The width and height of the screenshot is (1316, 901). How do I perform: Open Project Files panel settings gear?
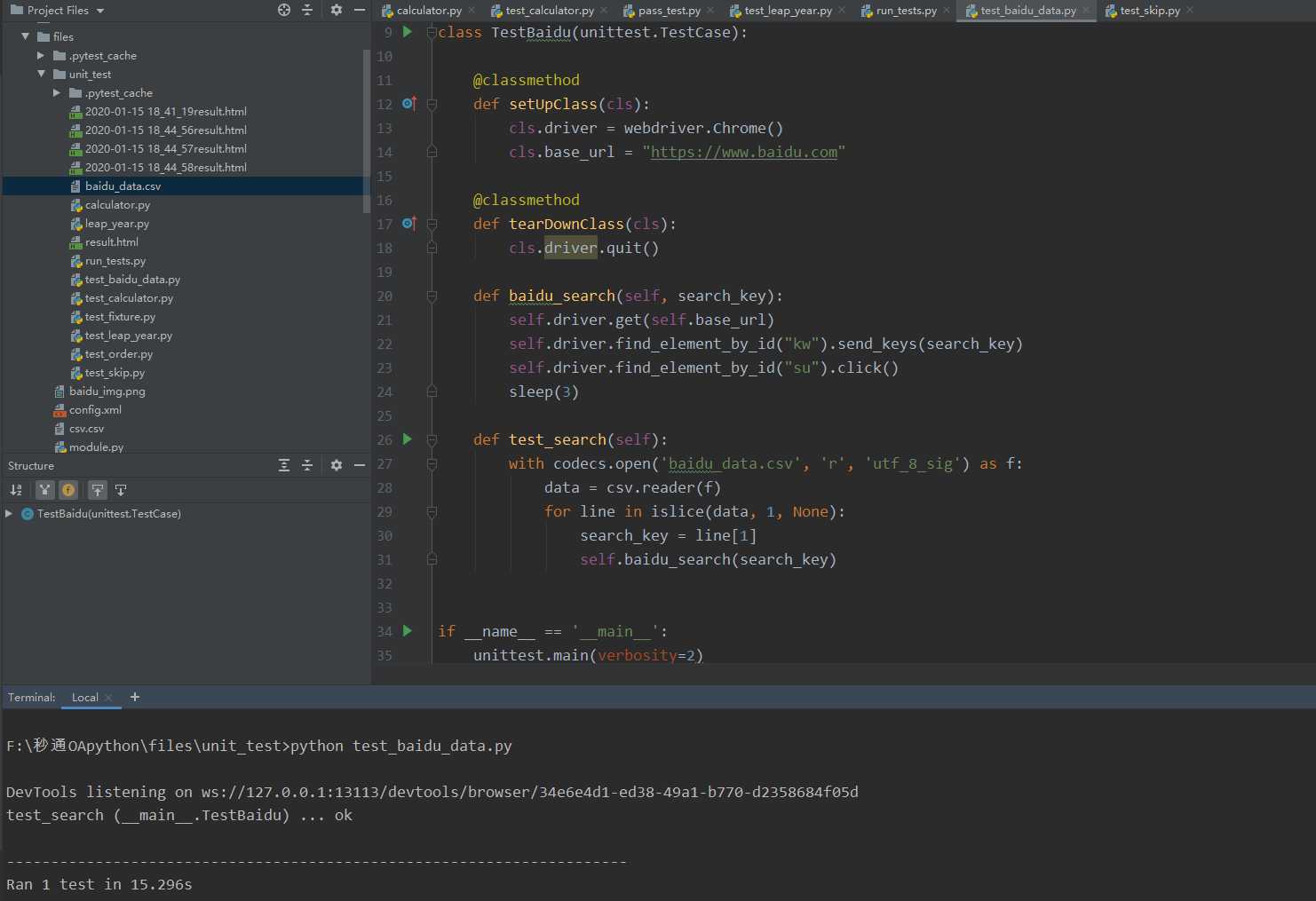pos(337,10)
